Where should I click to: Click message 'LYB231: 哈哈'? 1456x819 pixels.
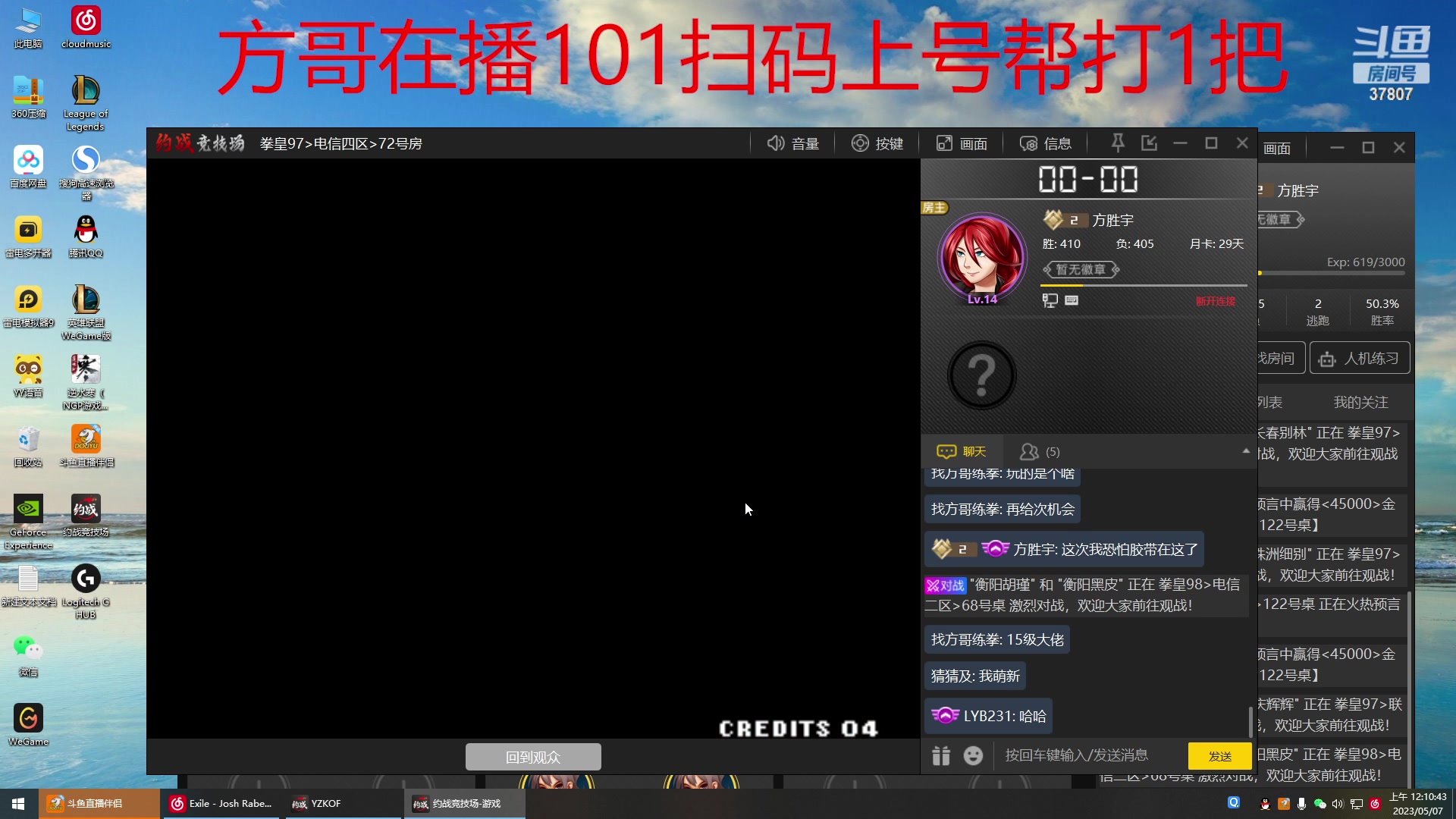click(x=988, y=716)
